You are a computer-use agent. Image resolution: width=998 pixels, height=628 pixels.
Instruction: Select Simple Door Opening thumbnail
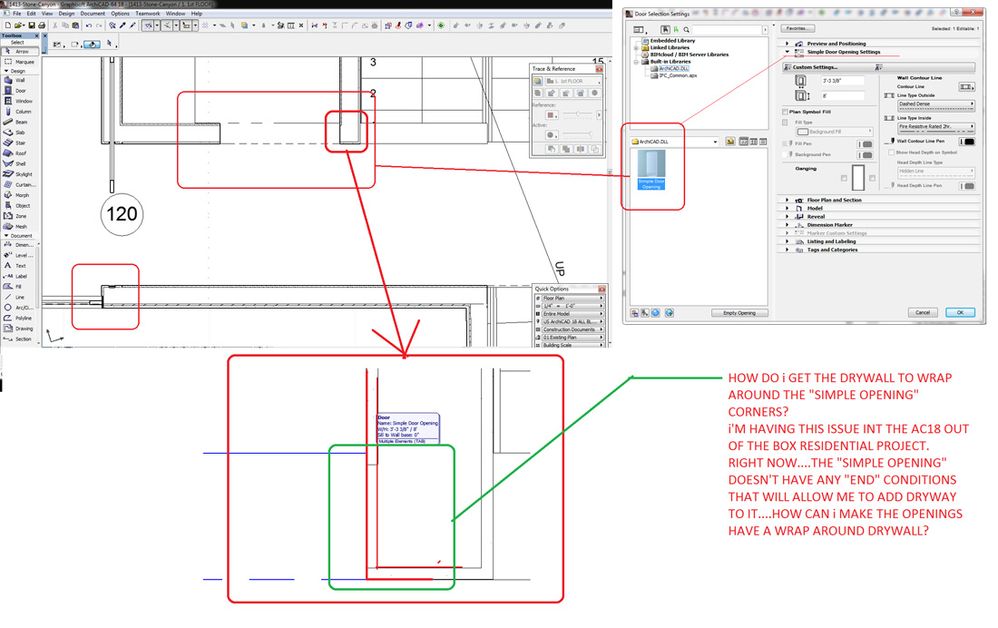(x=651, y=169)
